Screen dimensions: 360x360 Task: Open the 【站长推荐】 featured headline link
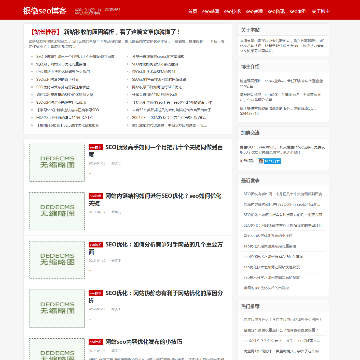point(105,32)
